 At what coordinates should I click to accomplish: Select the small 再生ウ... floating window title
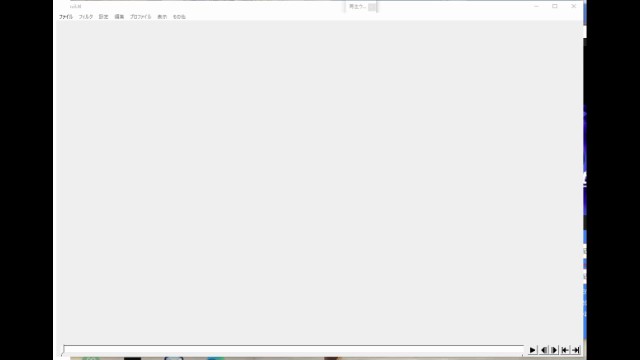(x=357, y=7)
